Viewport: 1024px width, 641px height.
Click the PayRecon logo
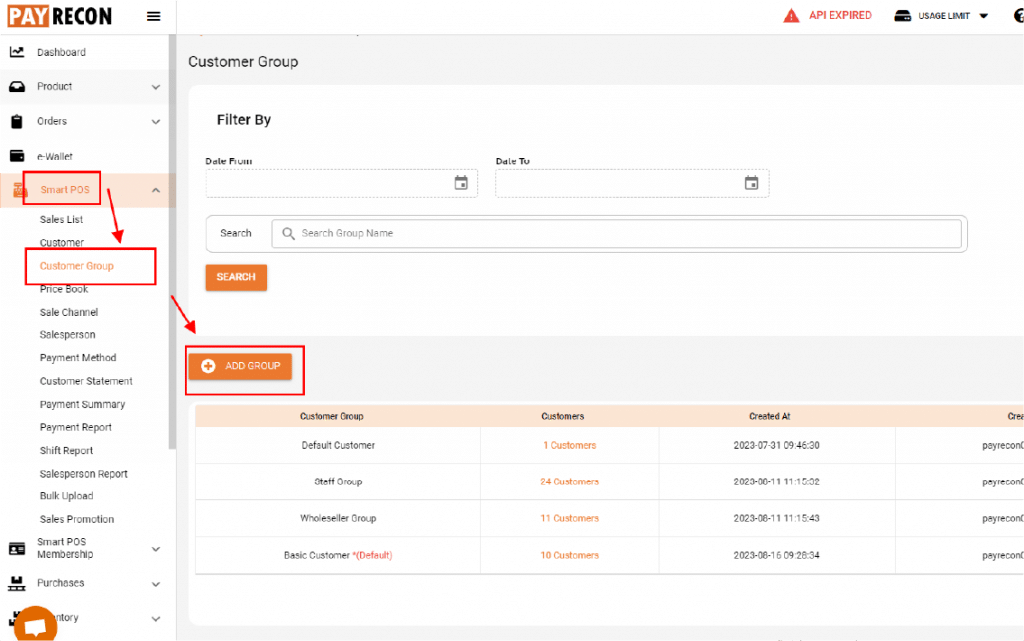[x=59, y=16]
